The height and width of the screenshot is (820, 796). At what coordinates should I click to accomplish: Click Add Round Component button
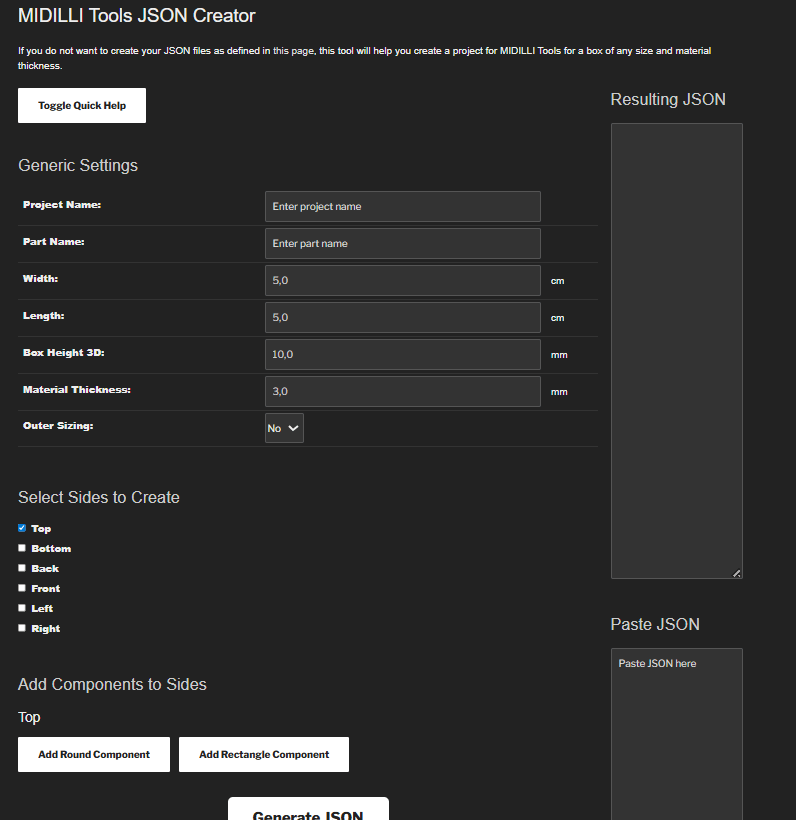point(94,755)
